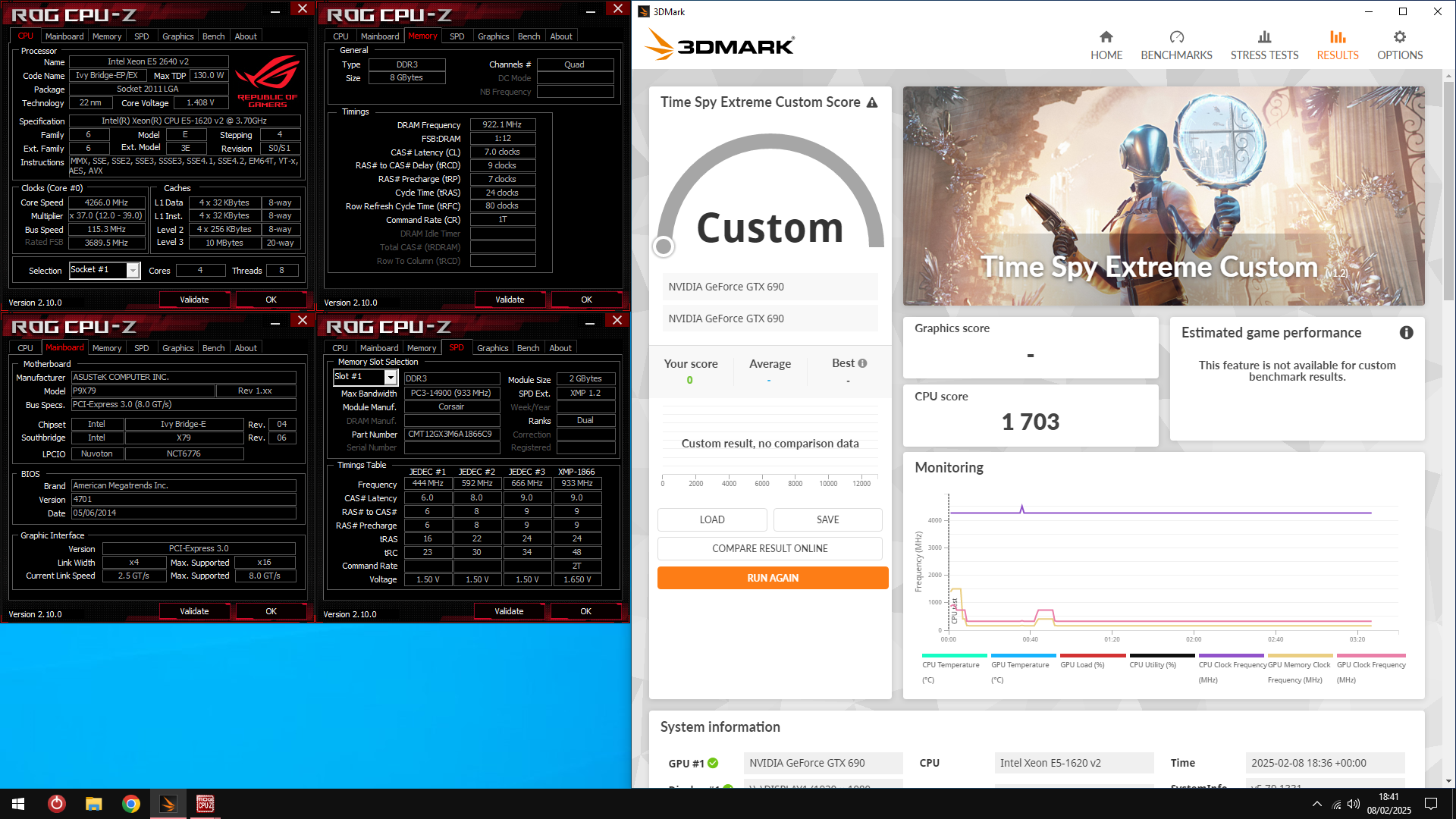Open the Options gear icon
1456x819 pixels.
coord(1400,37)
